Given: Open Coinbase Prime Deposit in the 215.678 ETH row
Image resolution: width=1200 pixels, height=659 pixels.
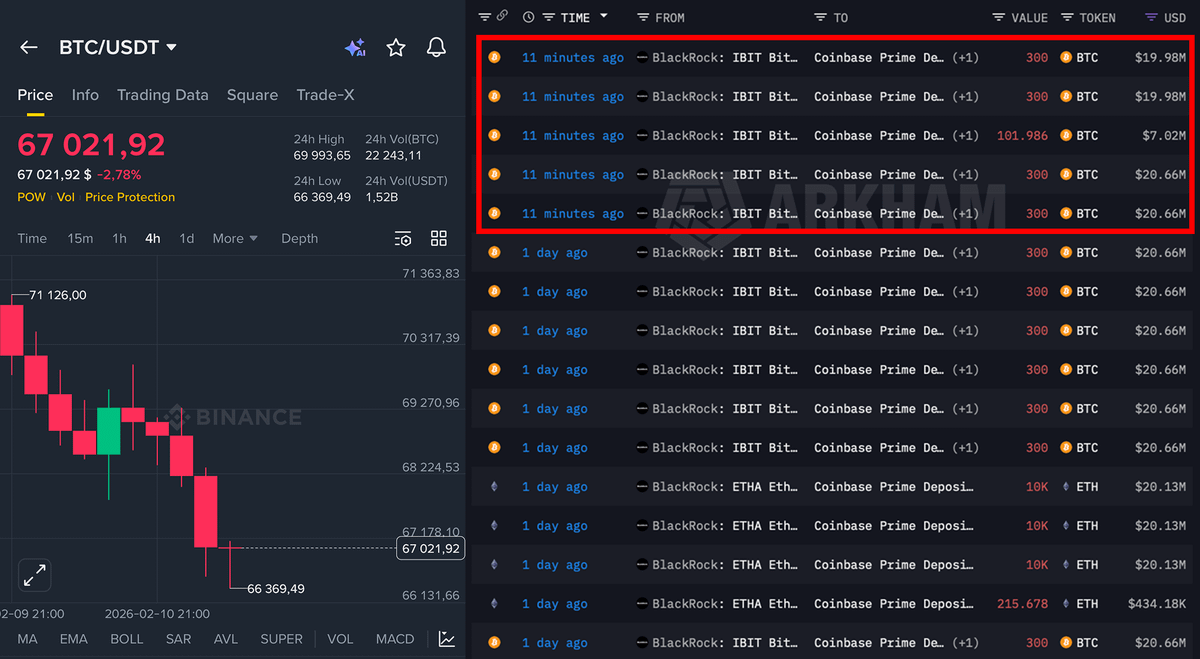Looking at the screenshot, I should (894, 603).
